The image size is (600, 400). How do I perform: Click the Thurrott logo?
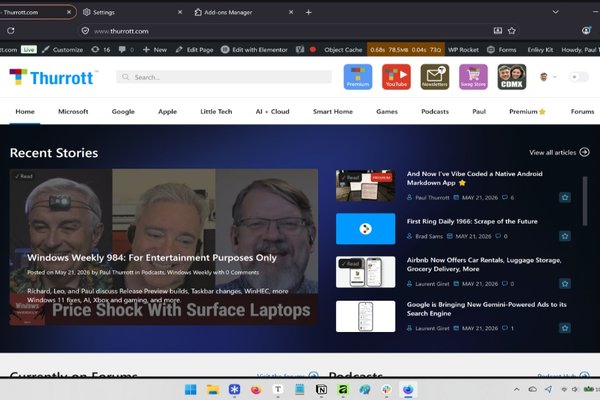[54, 77]
